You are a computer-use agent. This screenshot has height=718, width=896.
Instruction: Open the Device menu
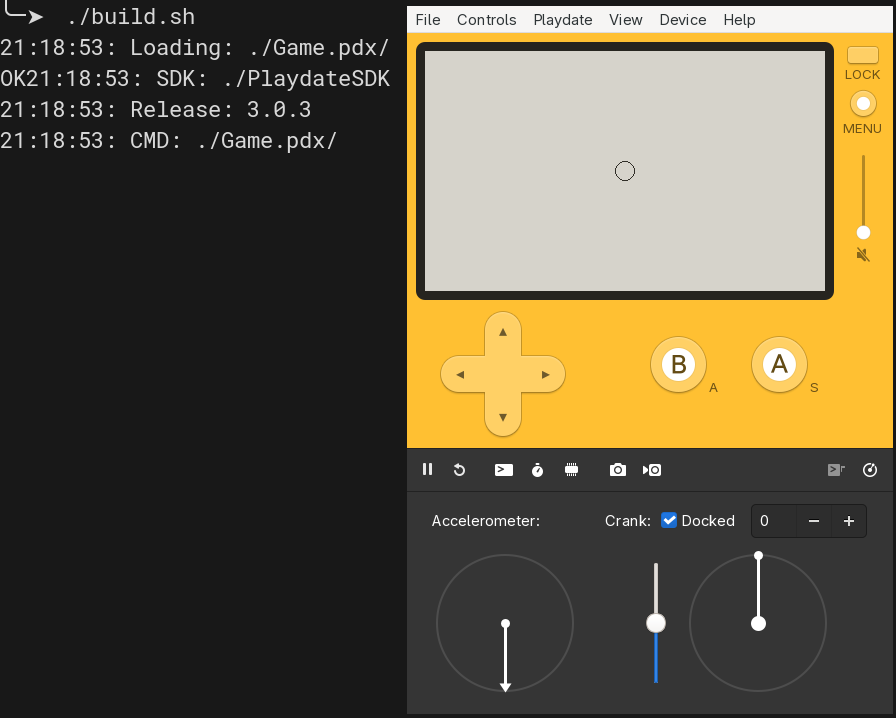tap(683, 19)
